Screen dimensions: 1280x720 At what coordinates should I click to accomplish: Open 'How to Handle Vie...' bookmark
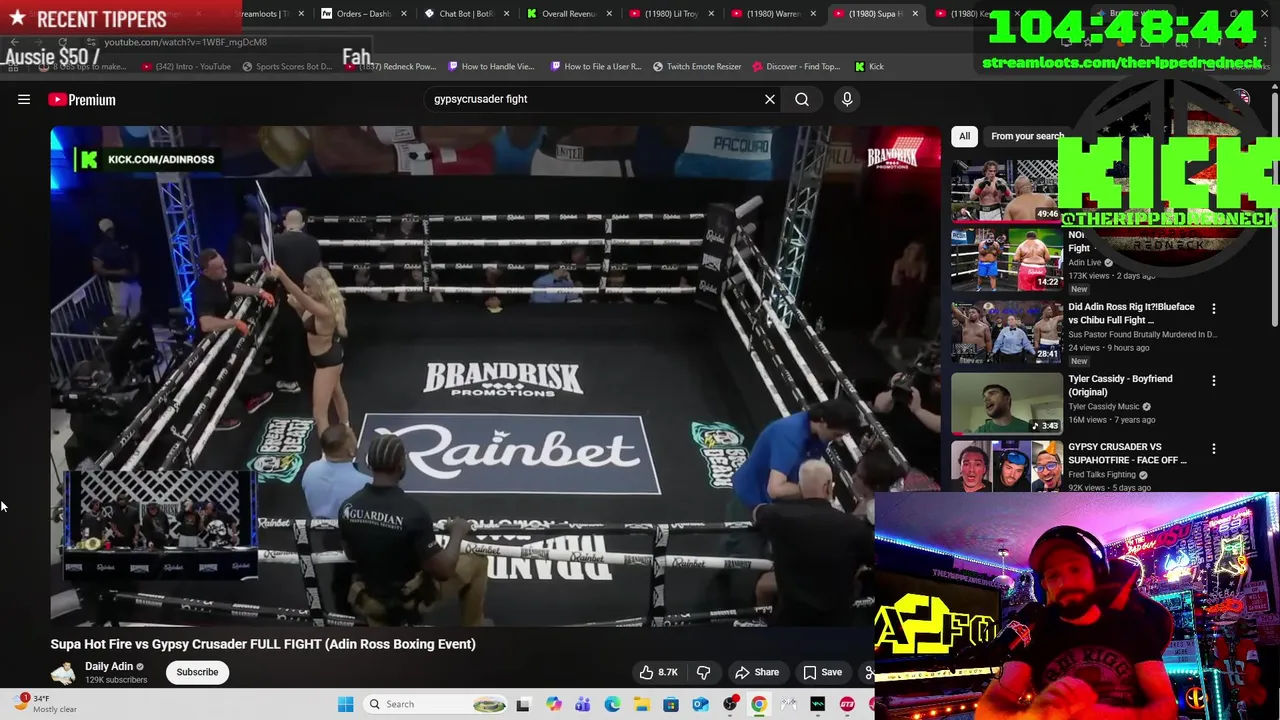[x=491, y=66]
